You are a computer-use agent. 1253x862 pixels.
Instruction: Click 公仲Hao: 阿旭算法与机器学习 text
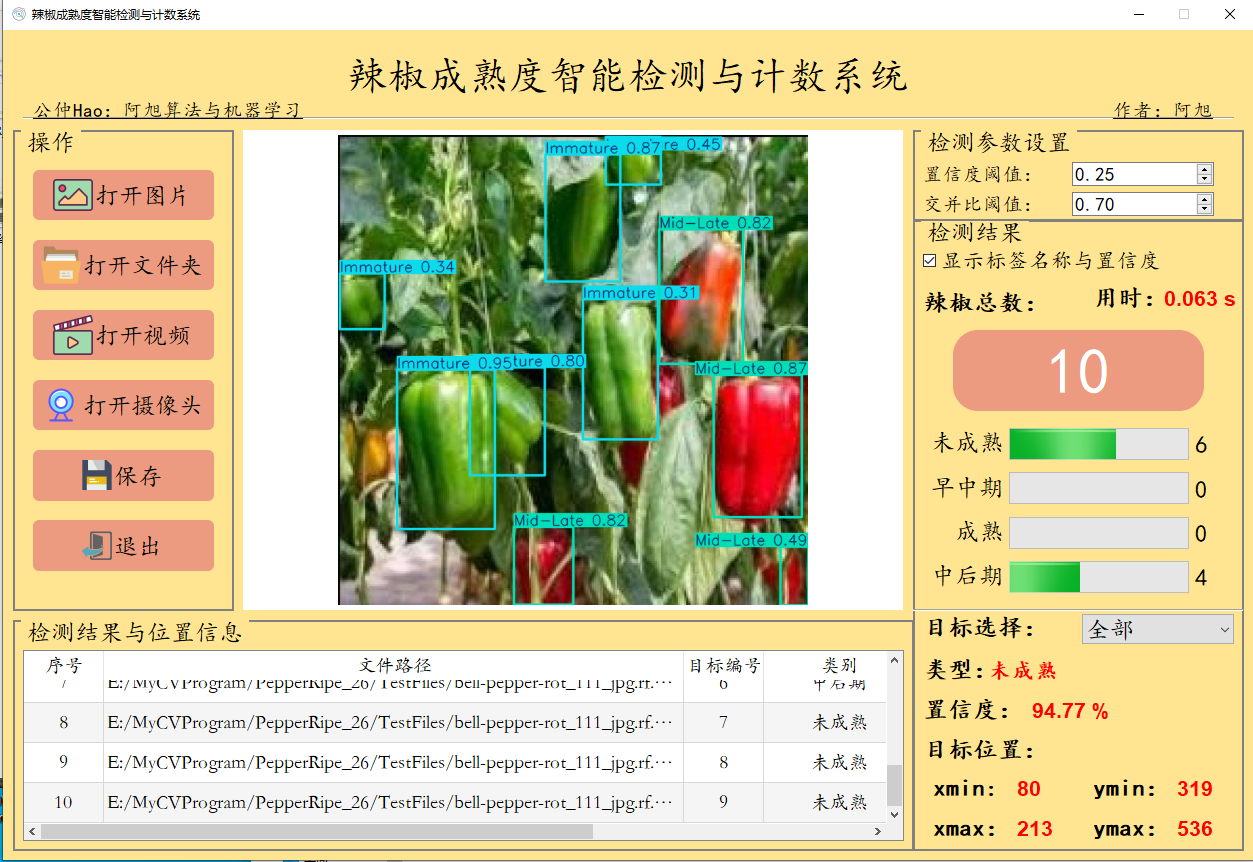[x=167, y=110]
